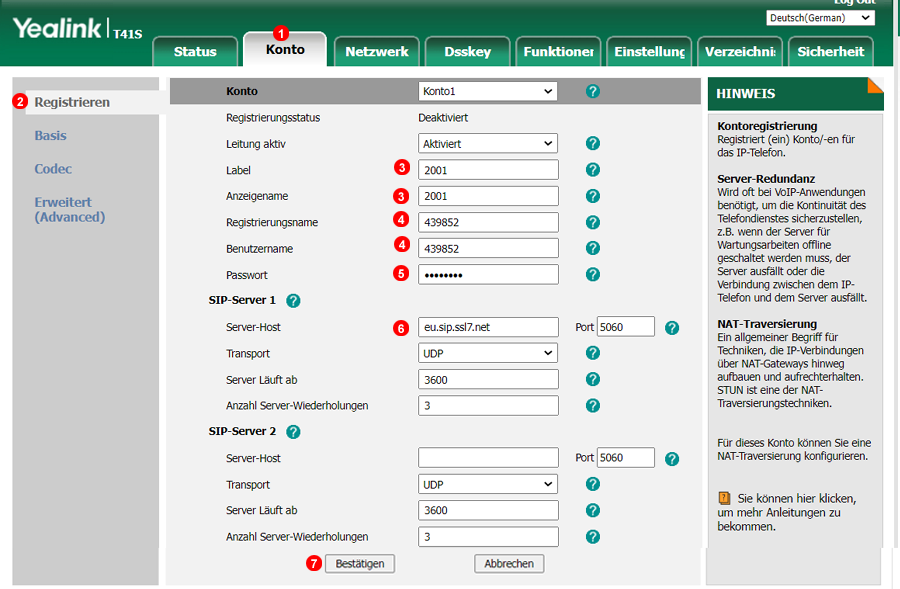Open the Konto selection dropdown showing Konto1

(487, 91)
